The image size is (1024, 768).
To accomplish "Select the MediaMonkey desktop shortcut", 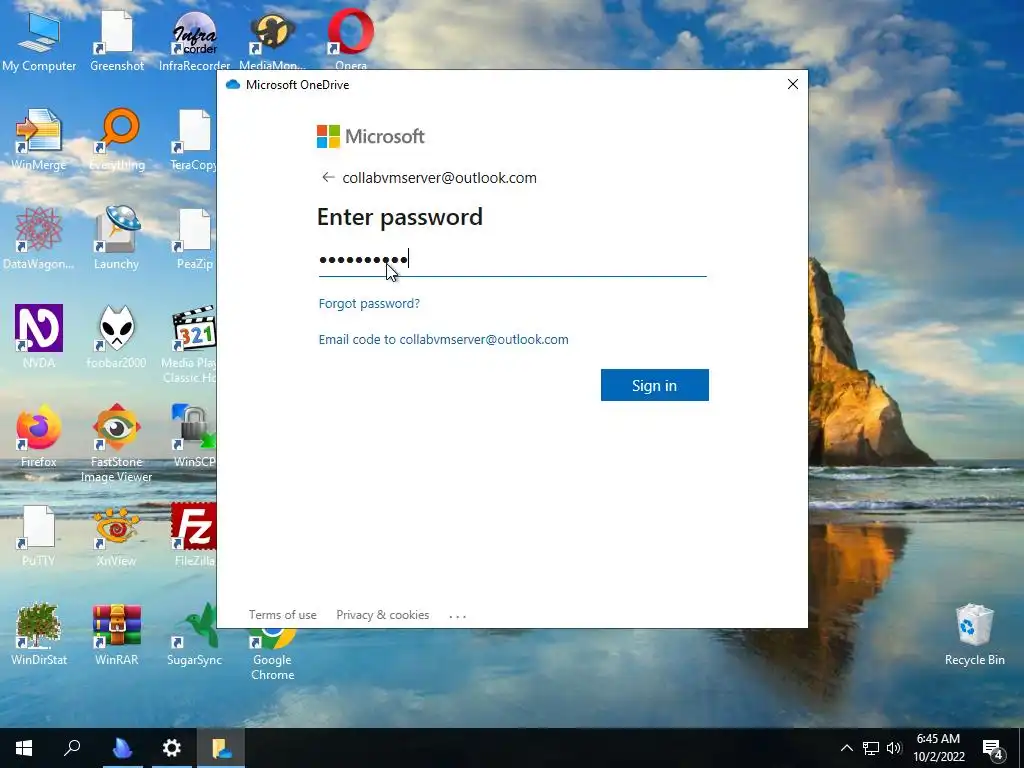I will [272, 40].
